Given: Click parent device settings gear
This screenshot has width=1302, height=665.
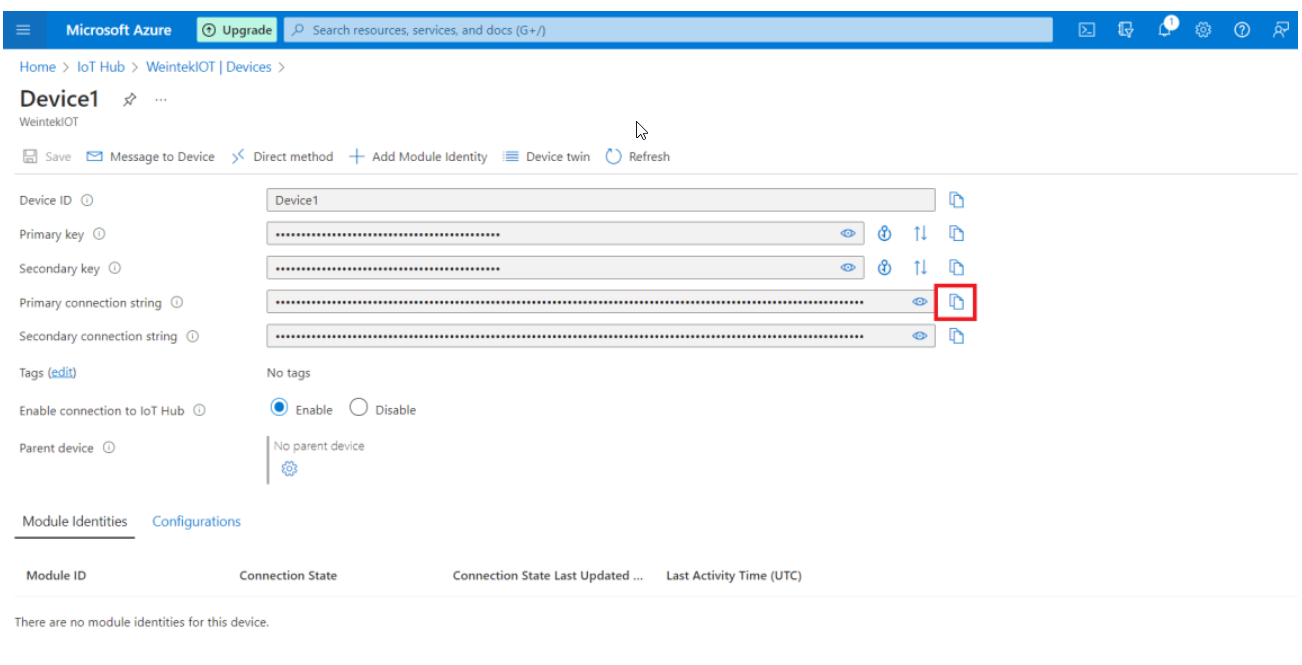Looking at the screenshot, I should (x=289, y=469).
